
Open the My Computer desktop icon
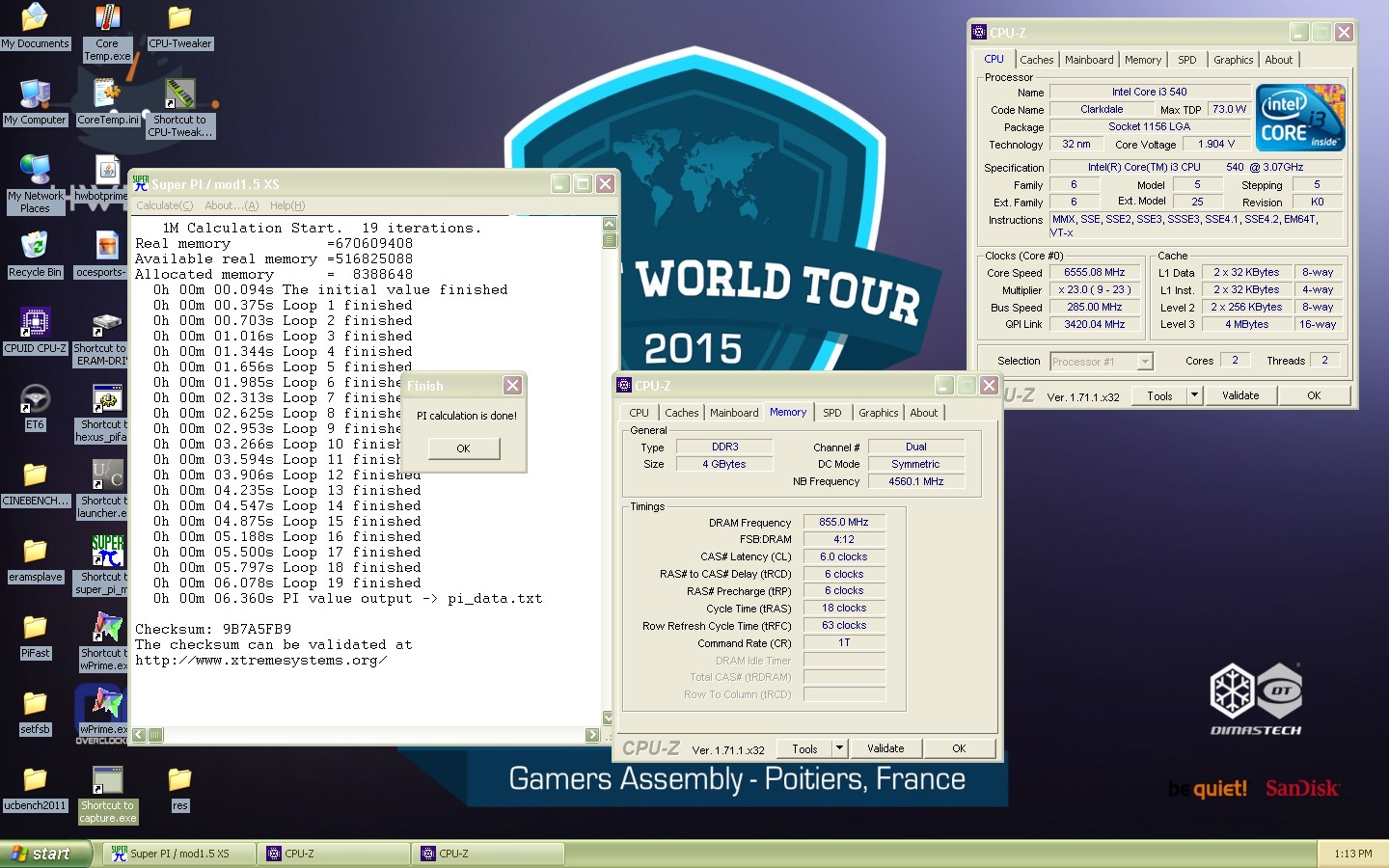[36, 102]
